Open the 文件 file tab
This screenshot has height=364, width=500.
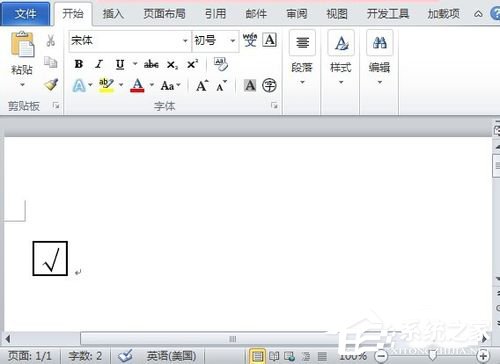point(25,14)
